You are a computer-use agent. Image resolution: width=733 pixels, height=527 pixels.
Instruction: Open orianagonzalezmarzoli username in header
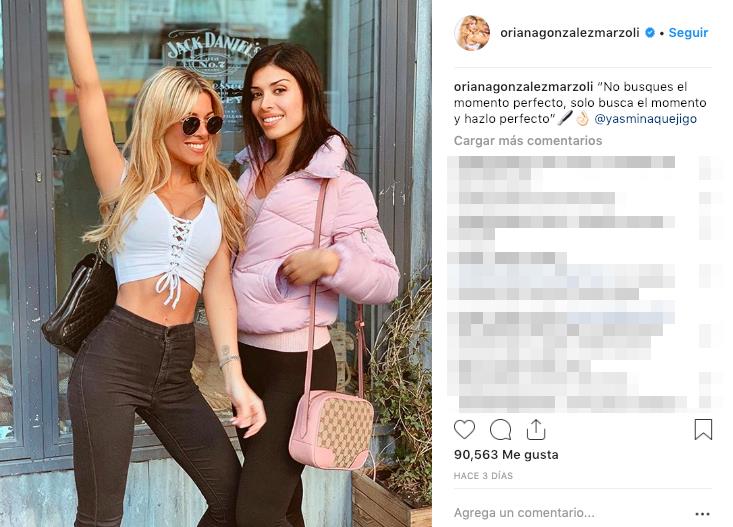pos(570,33)
